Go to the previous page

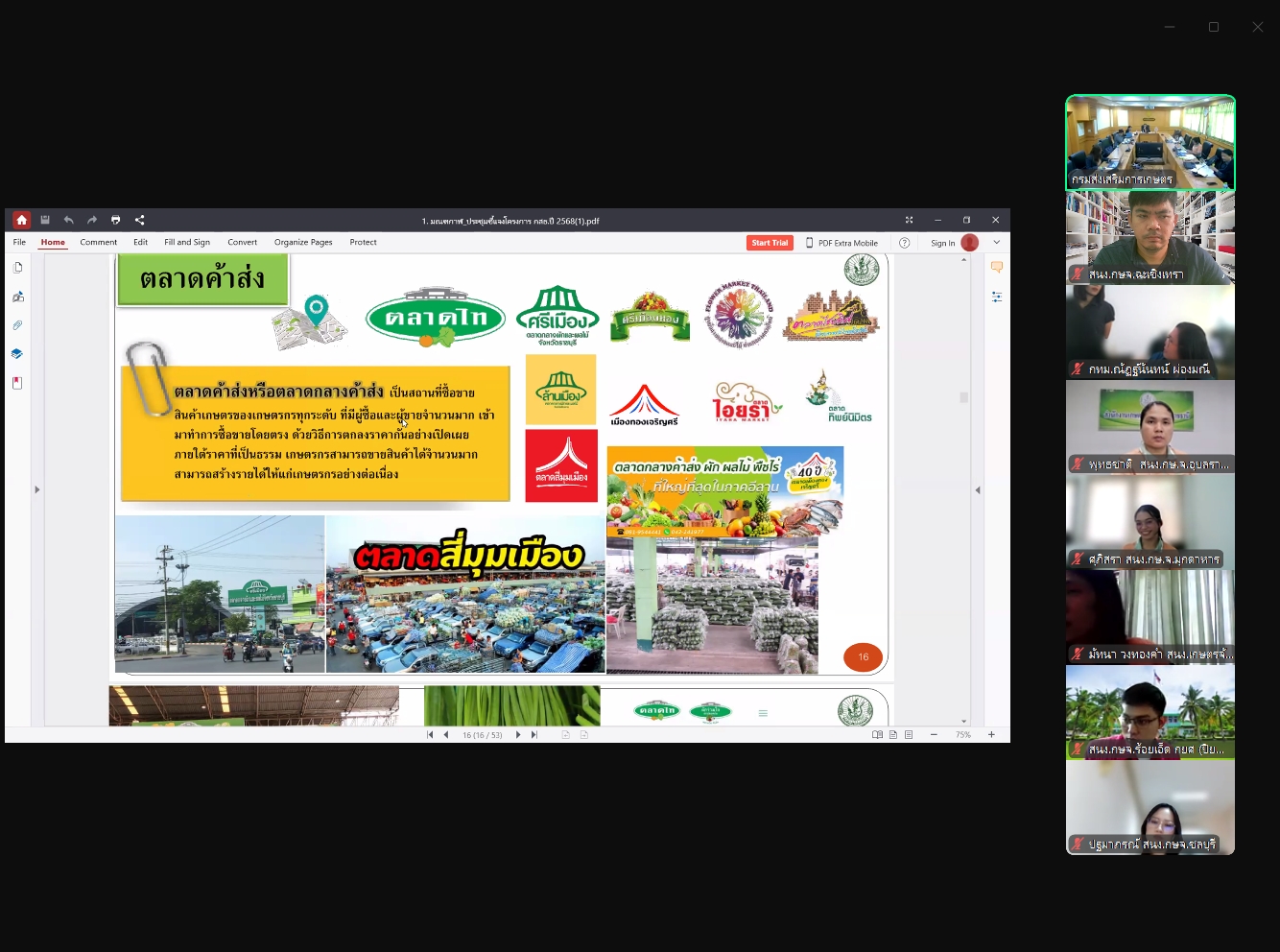[x=446, y=735]
